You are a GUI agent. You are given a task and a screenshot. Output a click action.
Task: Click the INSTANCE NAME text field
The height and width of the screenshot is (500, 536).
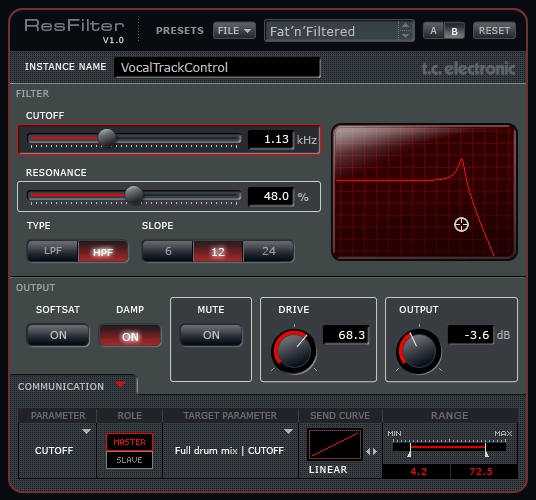pos(217,67)
